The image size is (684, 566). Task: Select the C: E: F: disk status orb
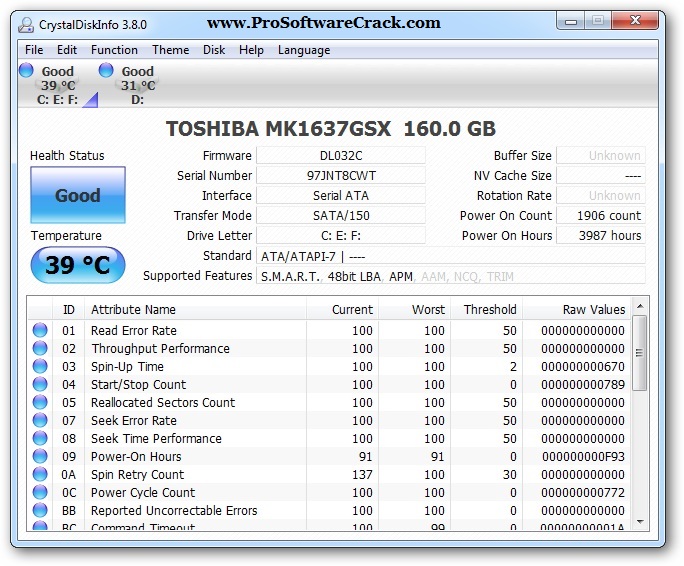[27, 70]
